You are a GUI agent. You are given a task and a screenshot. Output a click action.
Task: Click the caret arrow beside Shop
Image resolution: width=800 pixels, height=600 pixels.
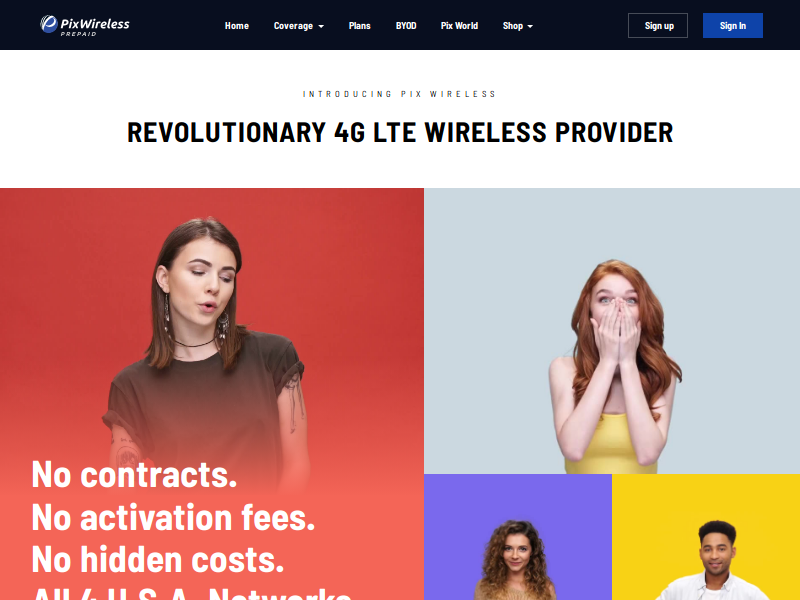coord(530,26)
